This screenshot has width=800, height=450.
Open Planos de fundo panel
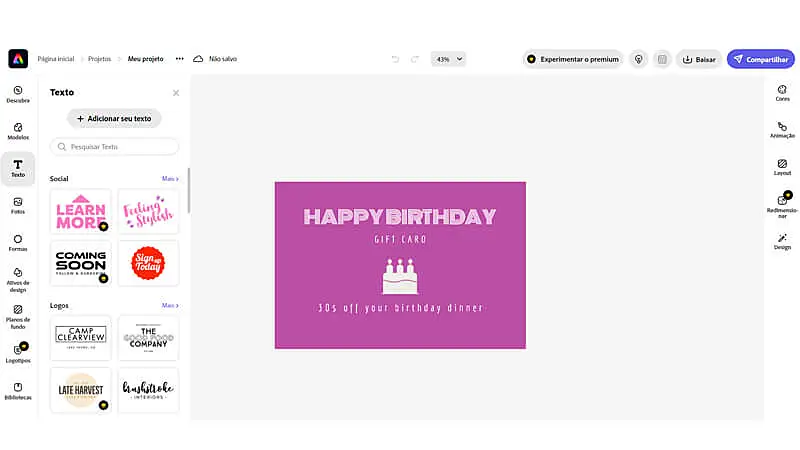pos(18,317)
